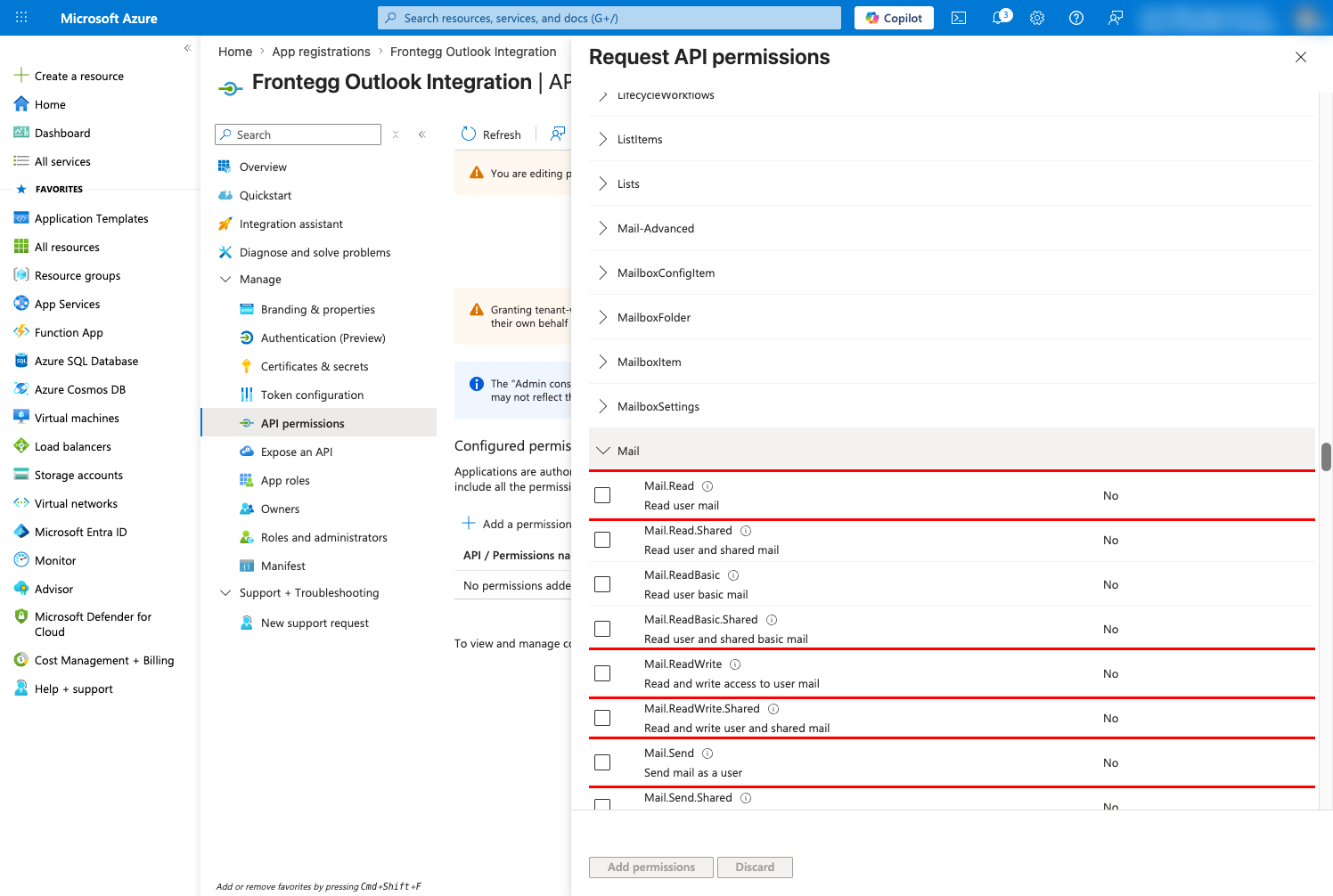
Task: Go to App registrations breadcrumb
Action: [321, 52]
